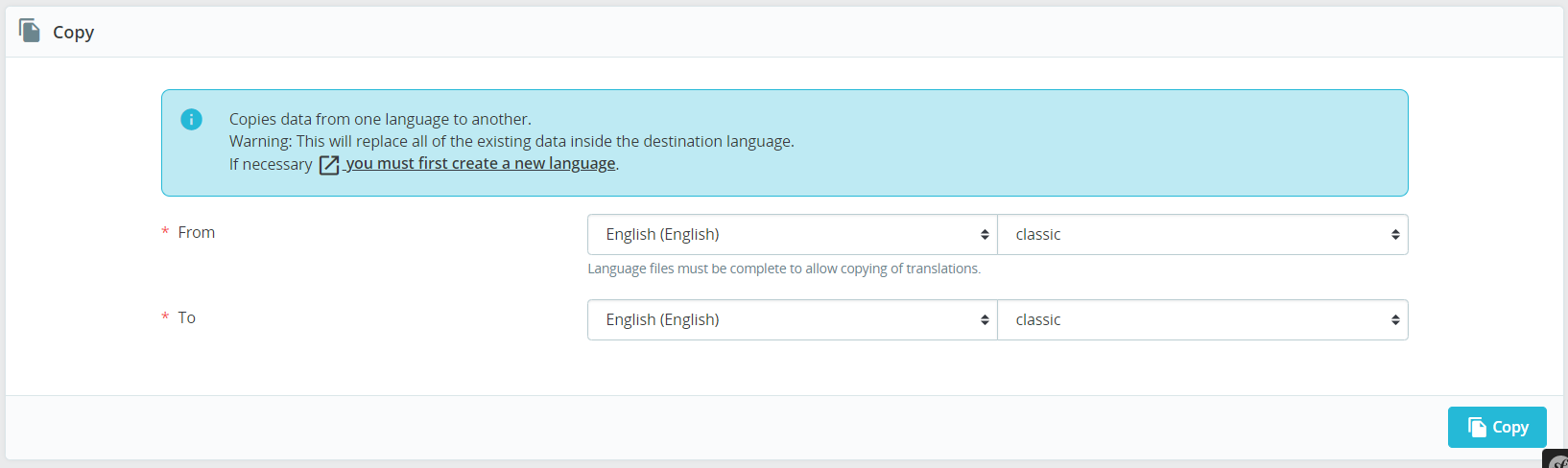
Task: Click the 'Copy' panel heading text
Action: coord(73,32)
